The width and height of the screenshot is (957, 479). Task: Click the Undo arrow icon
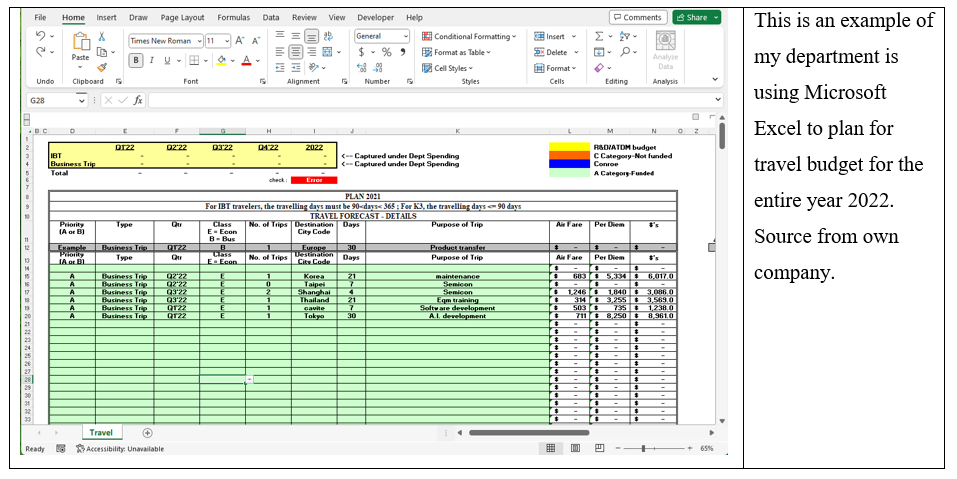tap(40, 36)
